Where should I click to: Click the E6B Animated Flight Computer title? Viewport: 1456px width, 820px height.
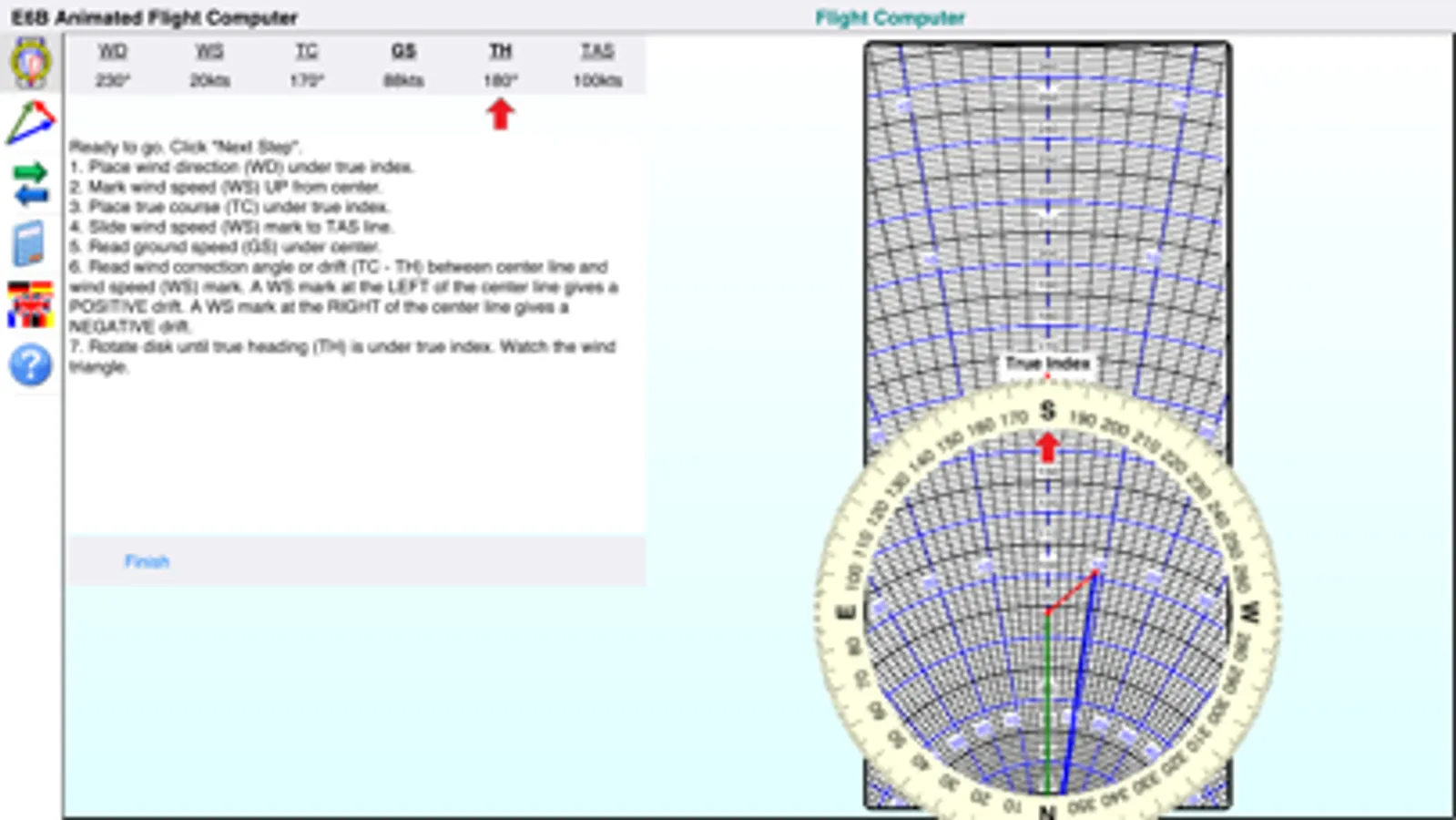(x=154, y=17)
